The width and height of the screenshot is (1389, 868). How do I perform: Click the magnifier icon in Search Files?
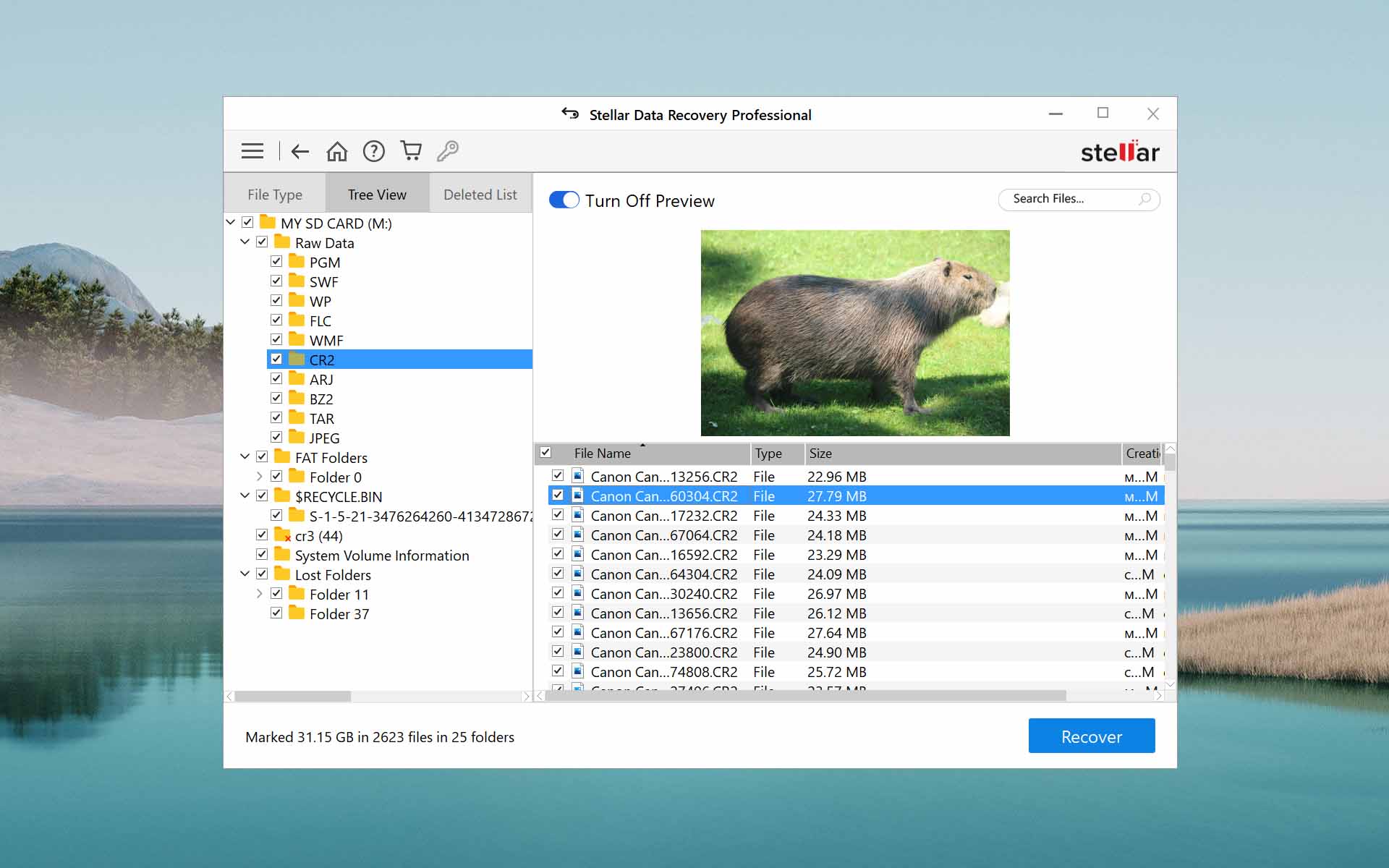[1144, 199]
